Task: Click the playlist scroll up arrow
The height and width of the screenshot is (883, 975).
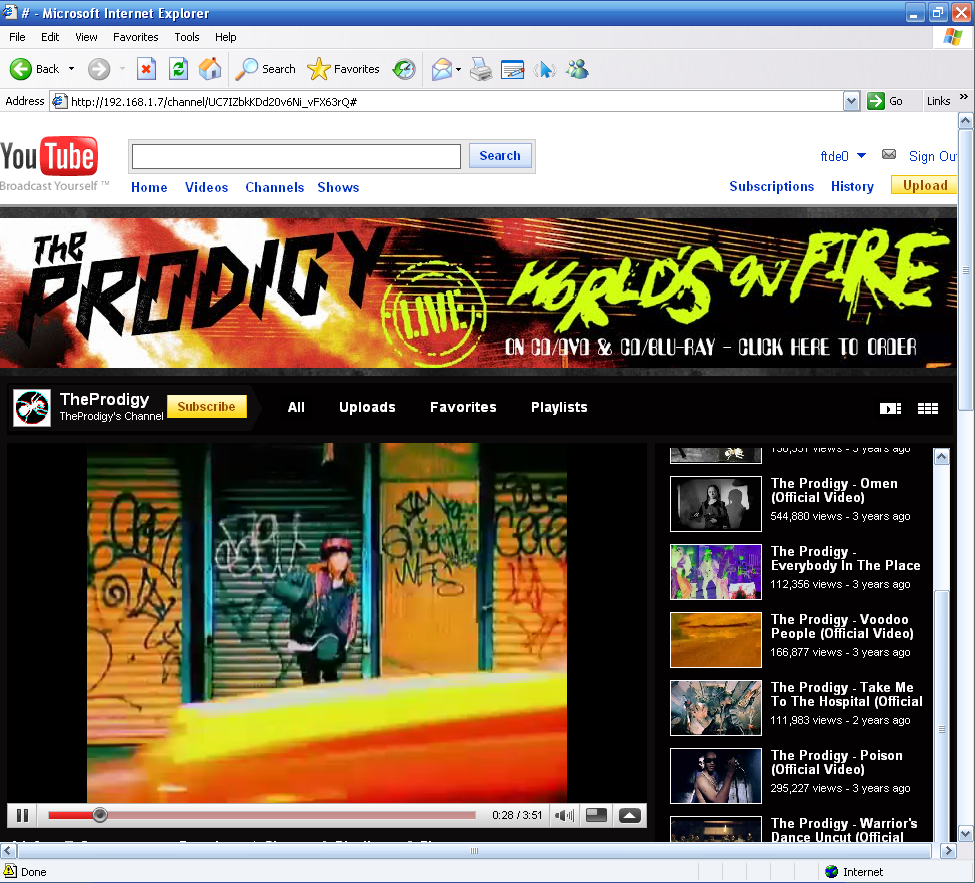Action: tap(941, 457)
